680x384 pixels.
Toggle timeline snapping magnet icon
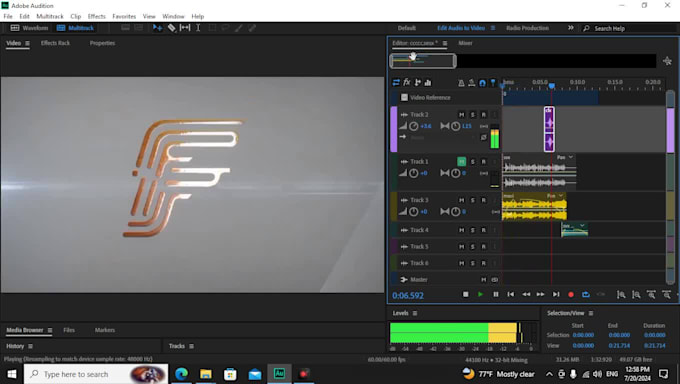click(482, 83)
